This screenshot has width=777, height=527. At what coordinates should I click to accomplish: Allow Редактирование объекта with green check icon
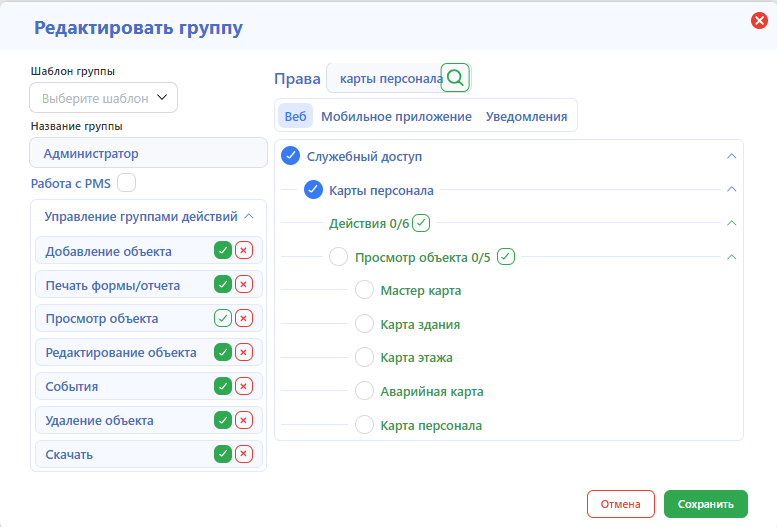tap(223, 352)
